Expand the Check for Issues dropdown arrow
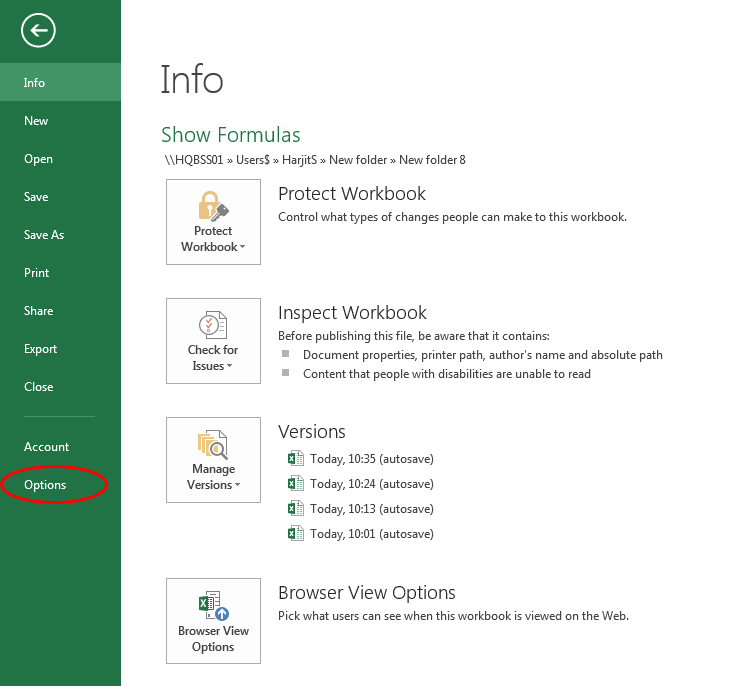The height and width of the screenshot is (686, 742). (230, 366)
